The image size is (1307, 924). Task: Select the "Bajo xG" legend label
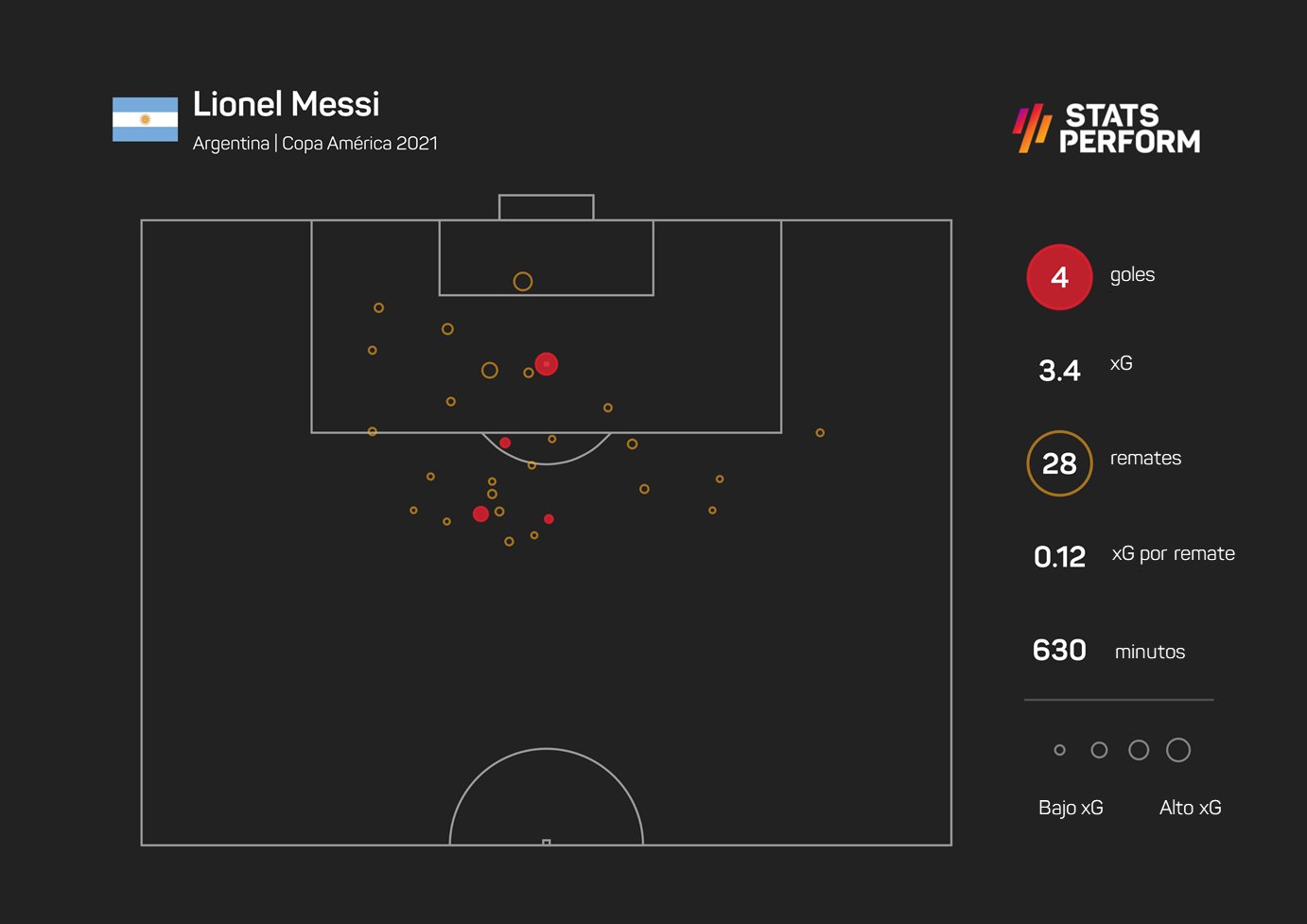click(x=1071, y=808)
